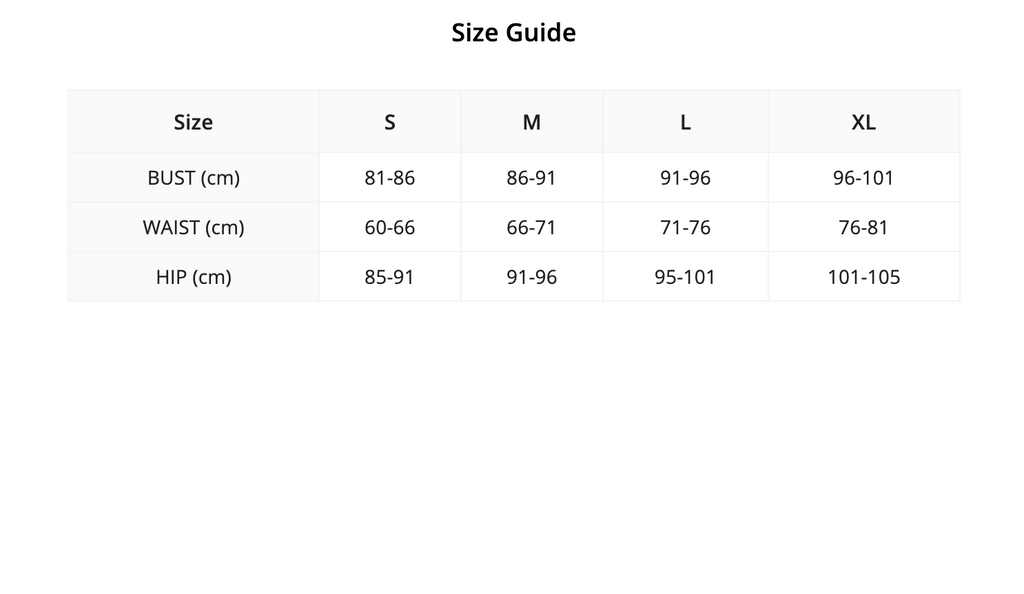
Task: Click bust value 96-101 for size XL
Action: 863,178
